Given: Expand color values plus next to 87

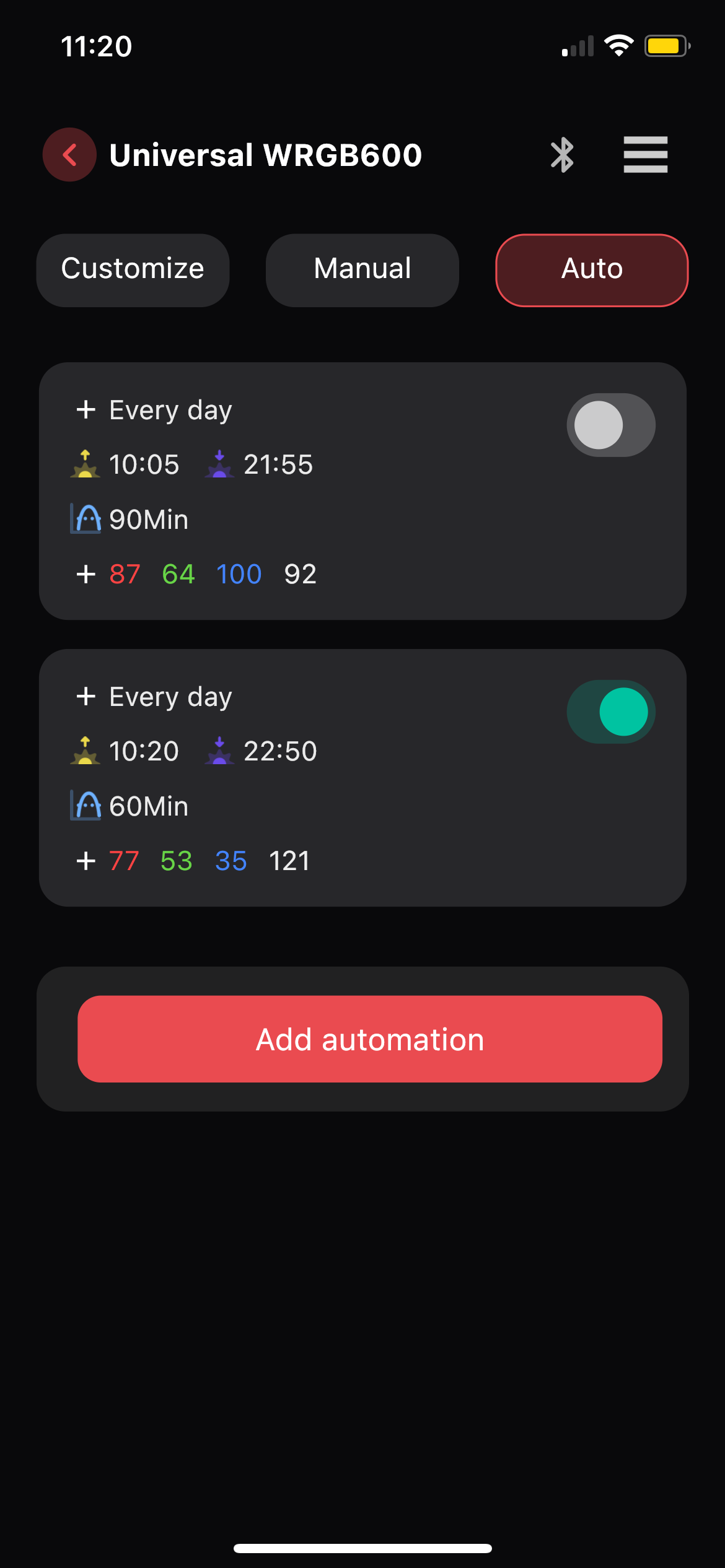Looking at the screenshot, I should tap(86, 574).
